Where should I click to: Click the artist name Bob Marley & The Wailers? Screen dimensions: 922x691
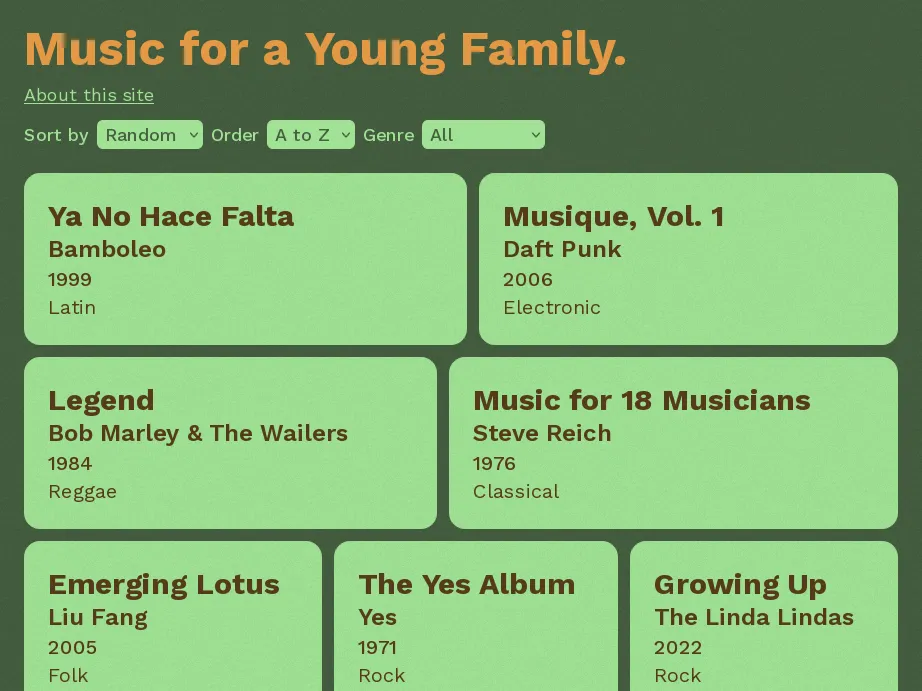[x=198, y=433]
